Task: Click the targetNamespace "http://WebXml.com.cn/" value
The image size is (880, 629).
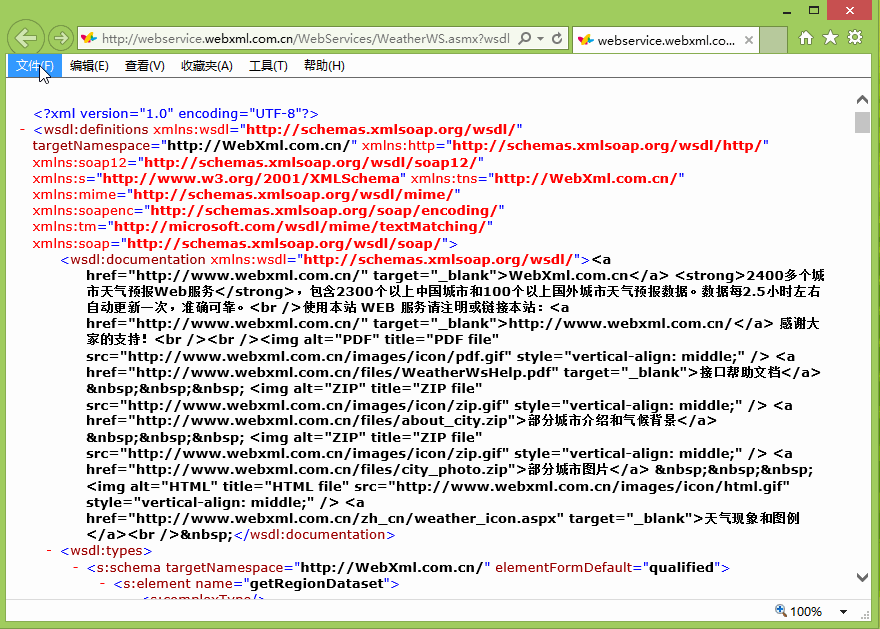Action: (x=259, y=146)
